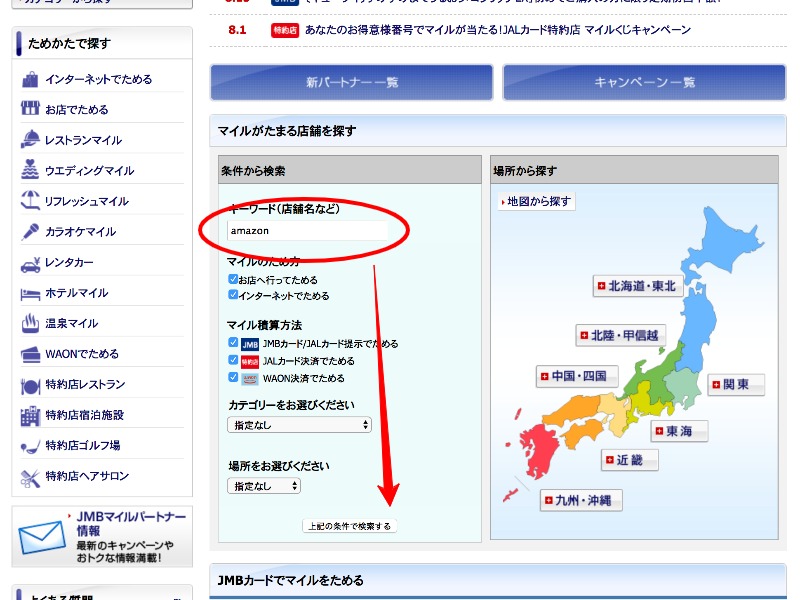Toggle the インターネットでためる checkbox in search conditions
Viewport: 800px width, 600px height.
point(233,294)
